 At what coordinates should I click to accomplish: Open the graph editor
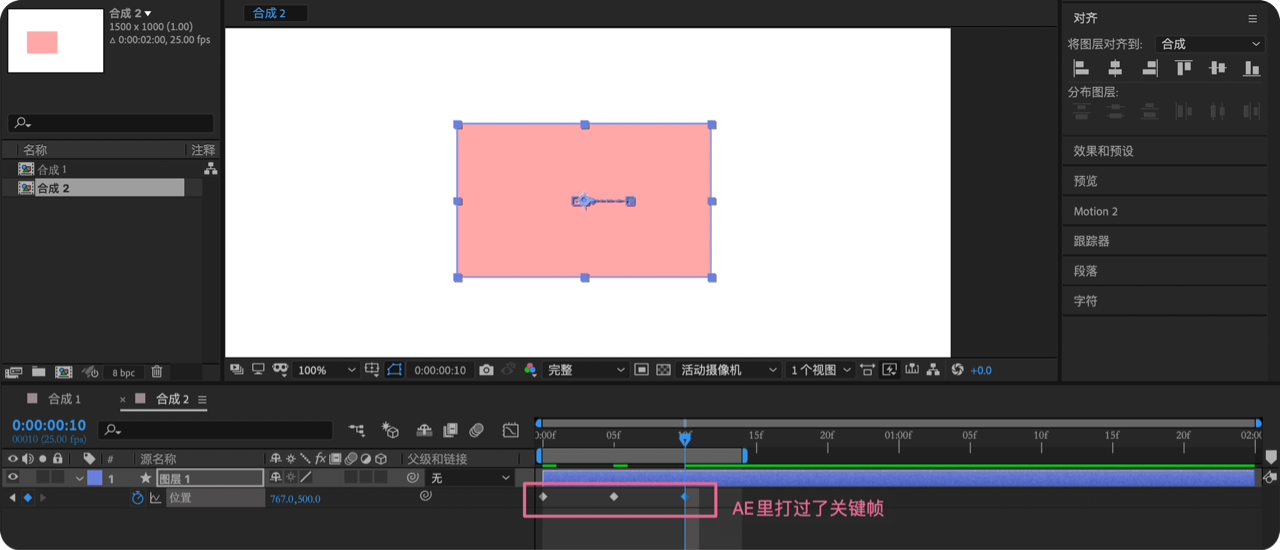click(x=511, y=430)
